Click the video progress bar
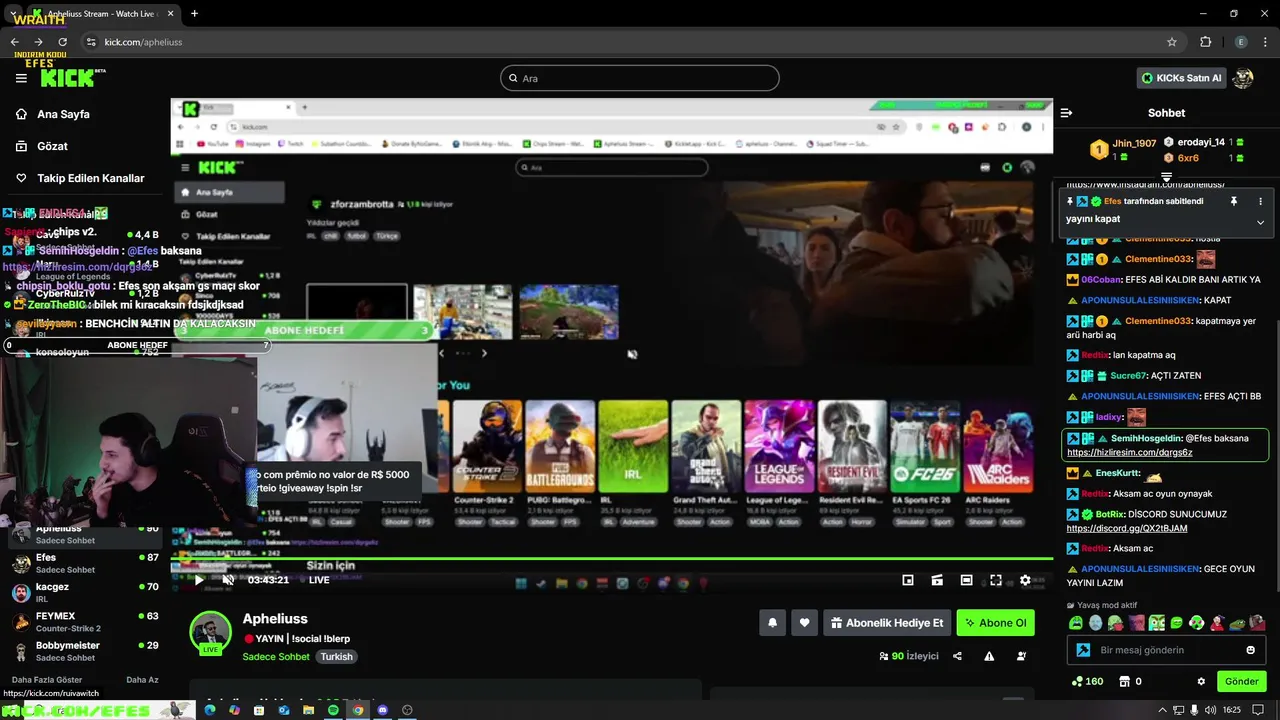This screenshot has height=720, width=1280. tap(611, 559)
